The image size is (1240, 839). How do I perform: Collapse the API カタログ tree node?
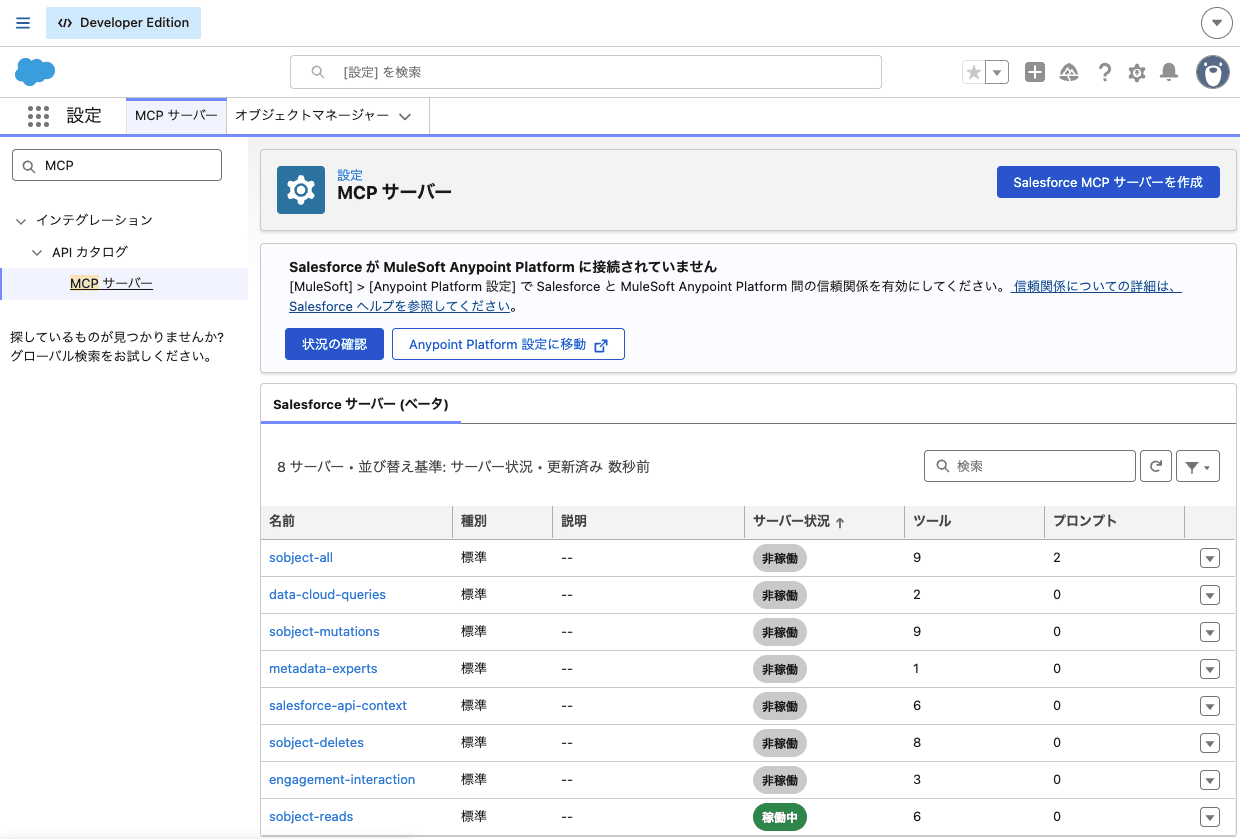pos(37,252)
